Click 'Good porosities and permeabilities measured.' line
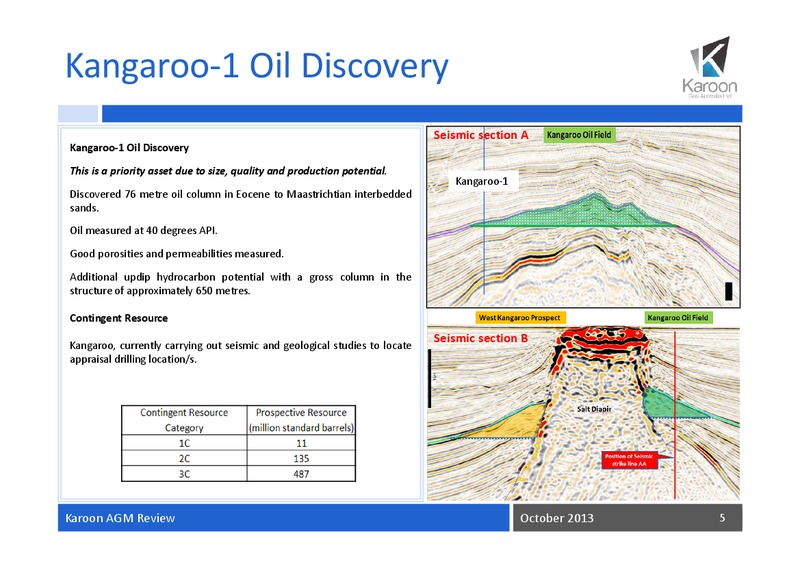 click(177, 254)
